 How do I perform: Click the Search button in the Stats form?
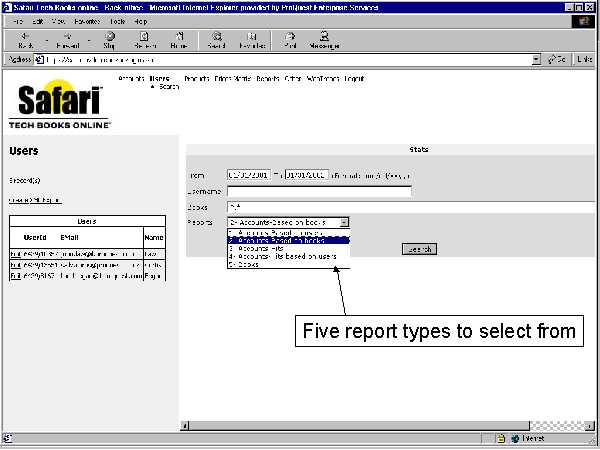tap(419, 249)
